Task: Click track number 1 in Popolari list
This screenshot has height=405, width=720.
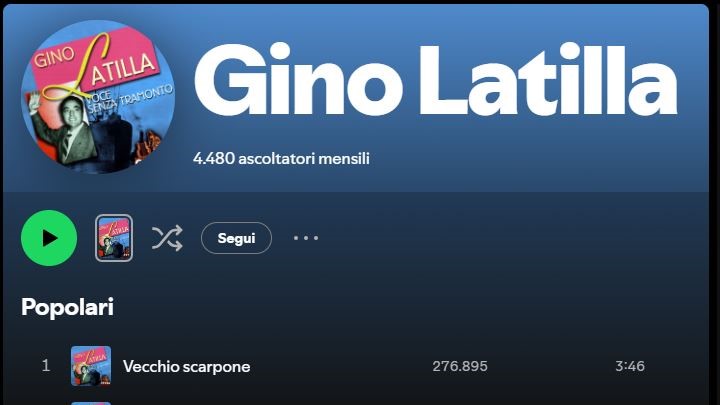Action: pos(45,366)
